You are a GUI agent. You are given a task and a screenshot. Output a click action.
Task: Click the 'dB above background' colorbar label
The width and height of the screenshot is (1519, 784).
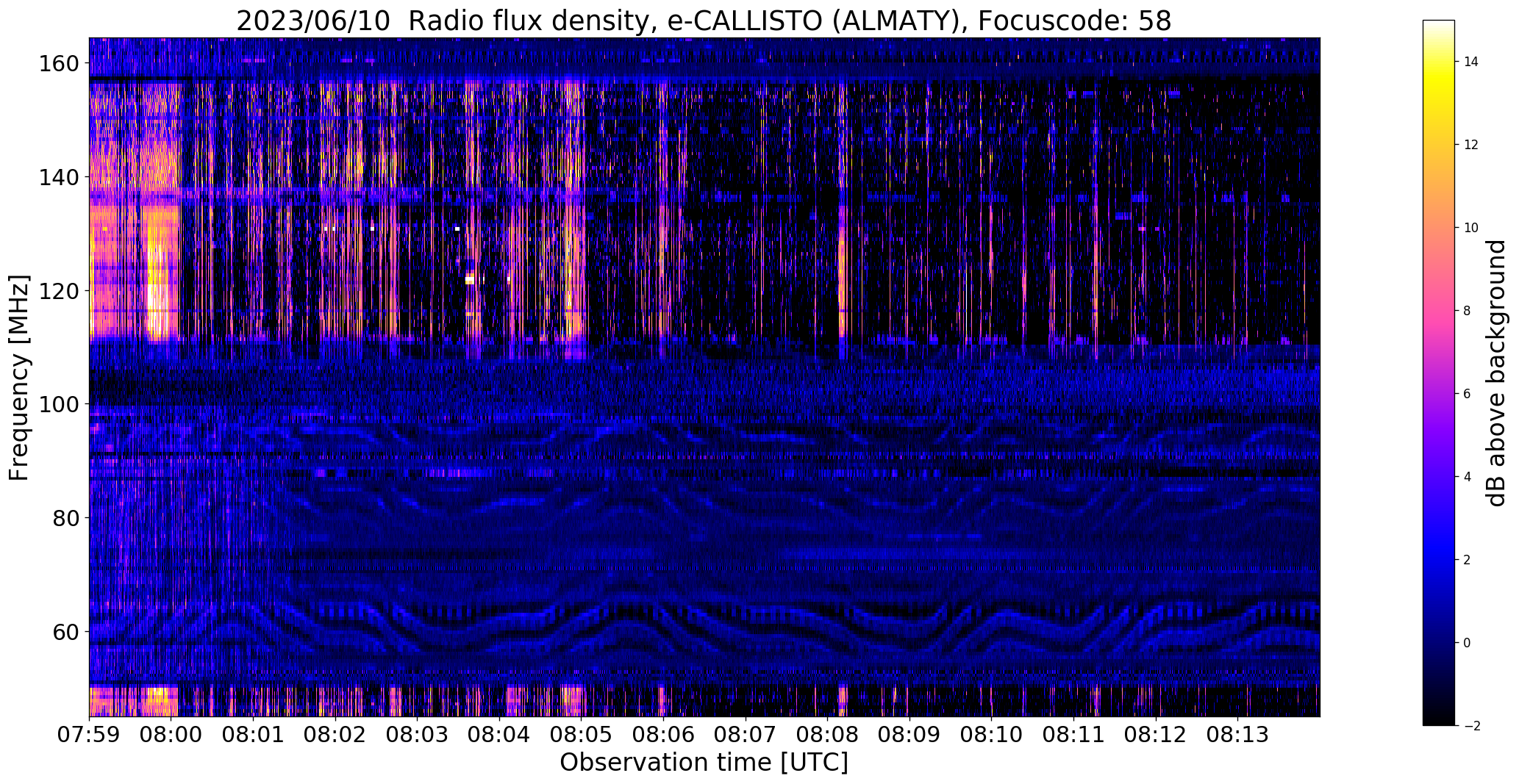coord(1496,373)
